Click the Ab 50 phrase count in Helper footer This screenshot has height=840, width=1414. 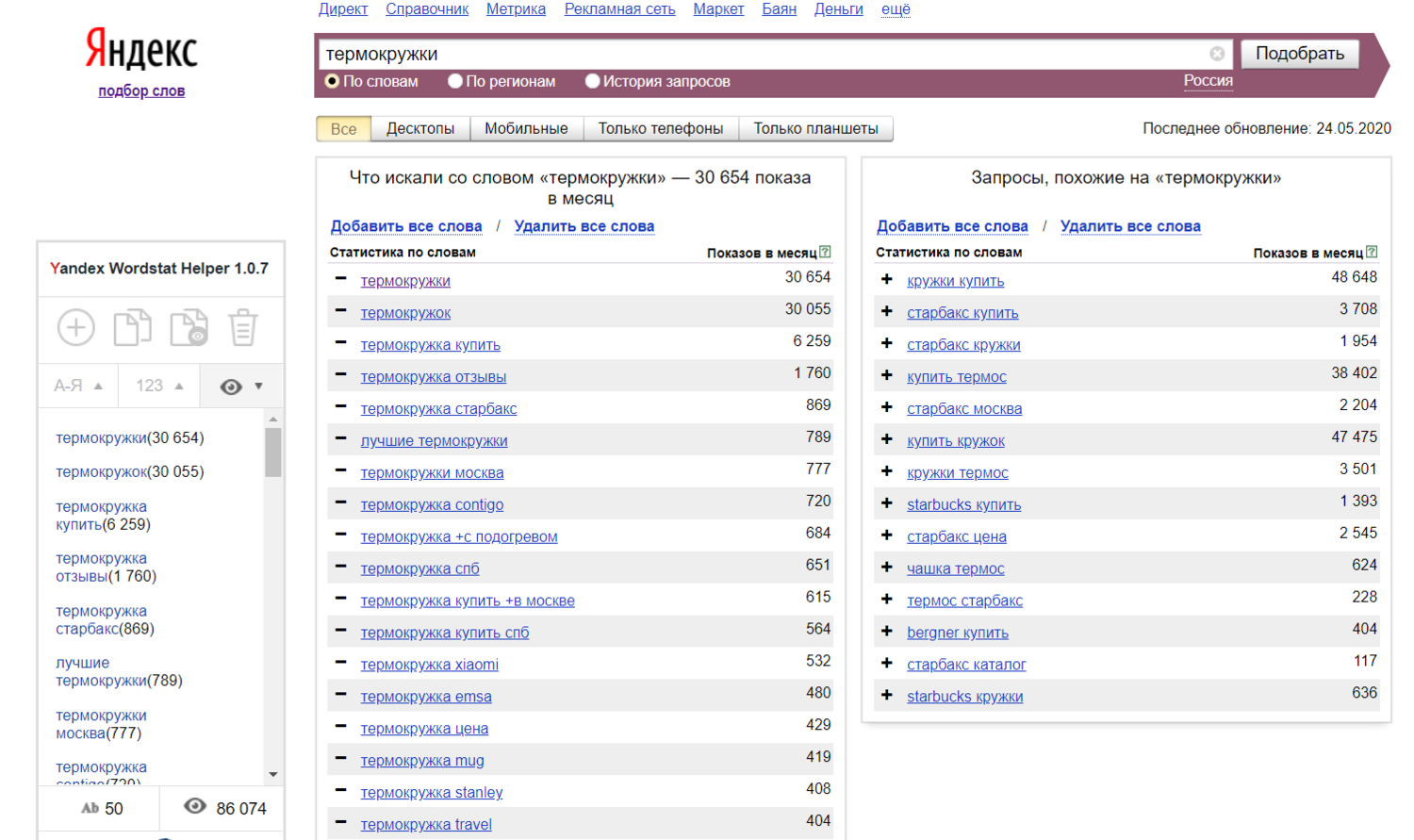tap(102, 808)
